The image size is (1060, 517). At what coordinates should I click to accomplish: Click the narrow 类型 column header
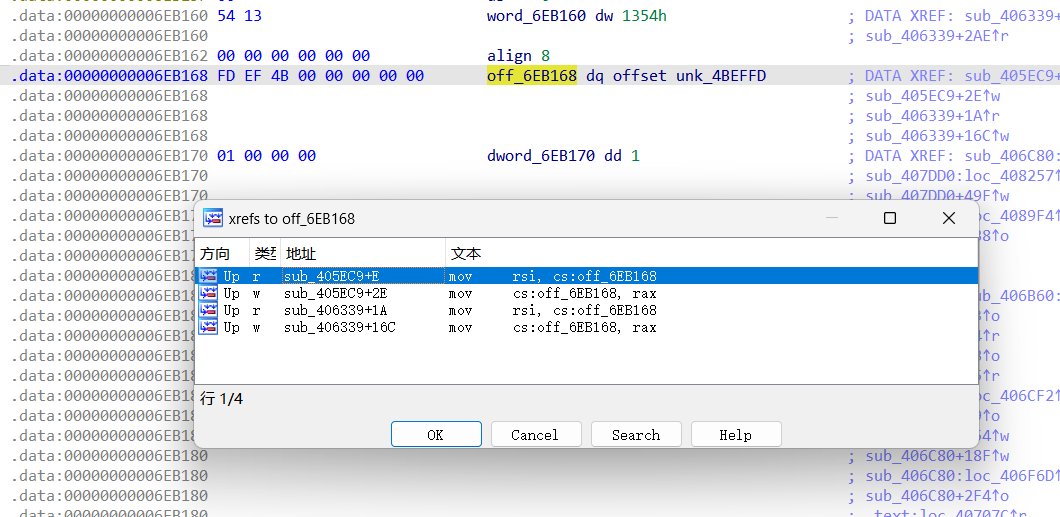click(264, 254)
